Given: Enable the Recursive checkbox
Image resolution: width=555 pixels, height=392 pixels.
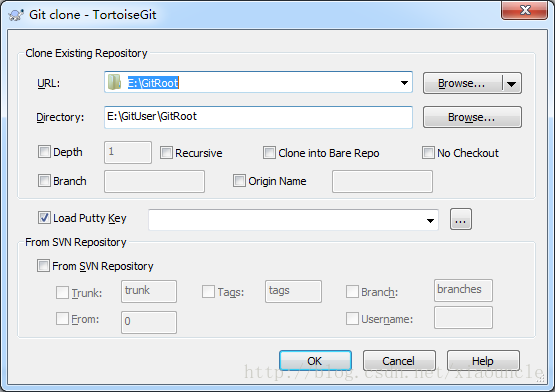Looking at the screenshot, I should pos(166,153).
